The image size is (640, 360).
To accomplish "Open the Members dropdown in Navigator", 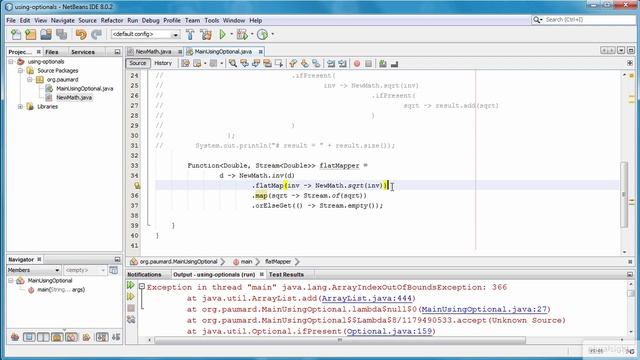I will tap(33, 270).
